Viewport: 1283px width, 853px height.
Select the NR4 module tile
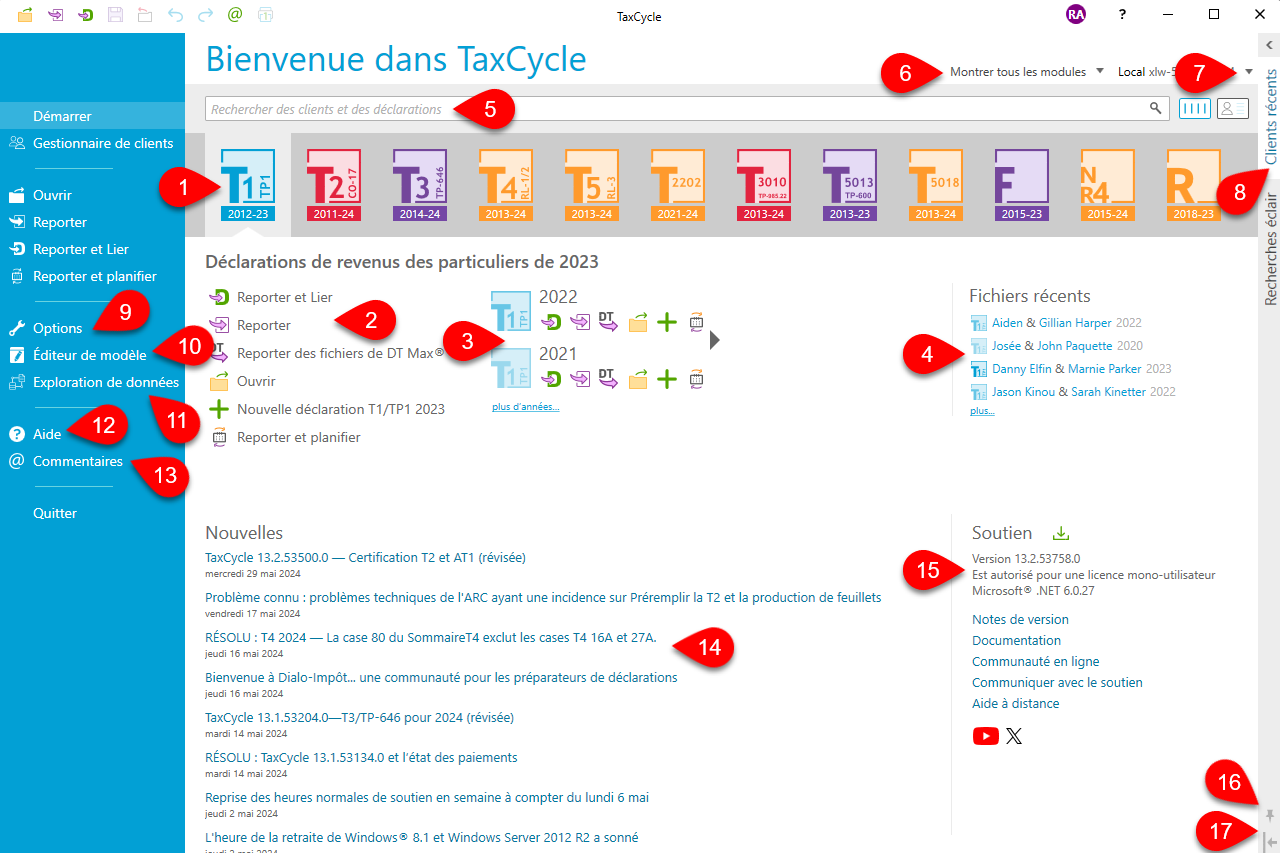click(x=1106, y=185)
